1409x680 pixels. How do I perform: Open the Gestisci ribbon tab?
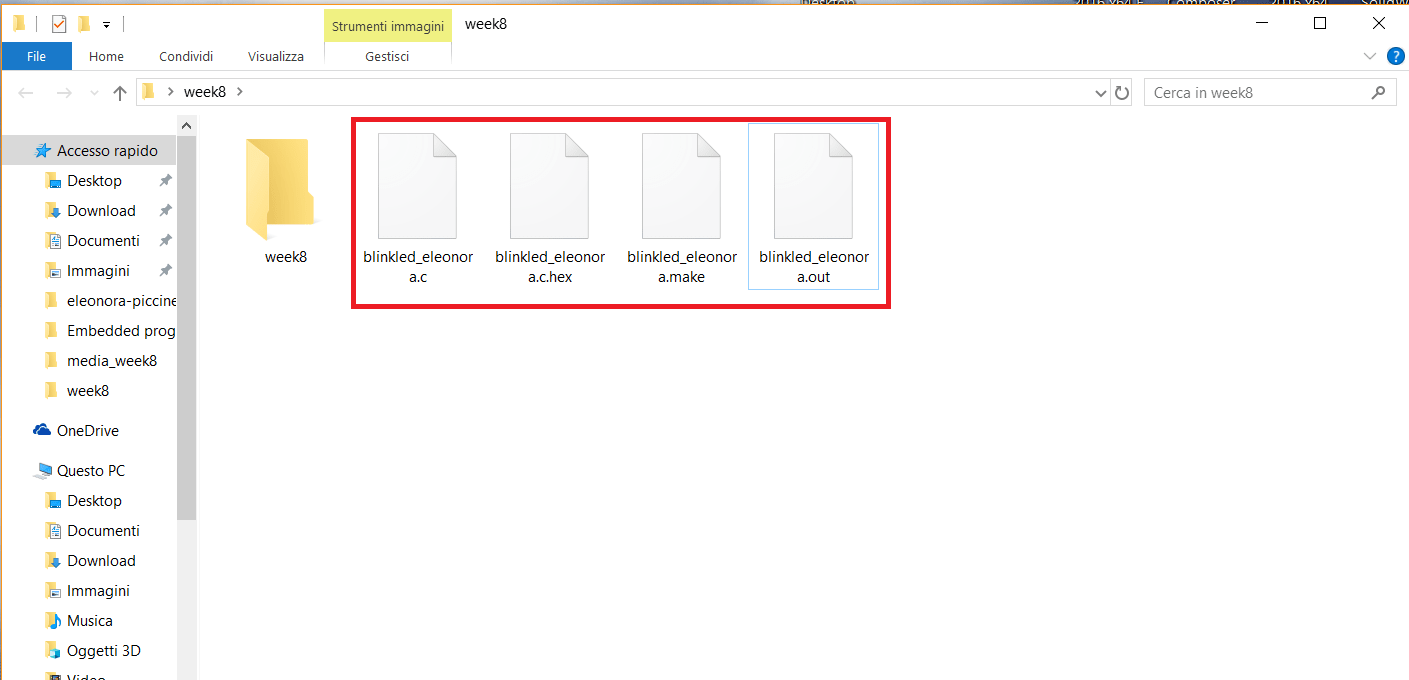[387, 57]
